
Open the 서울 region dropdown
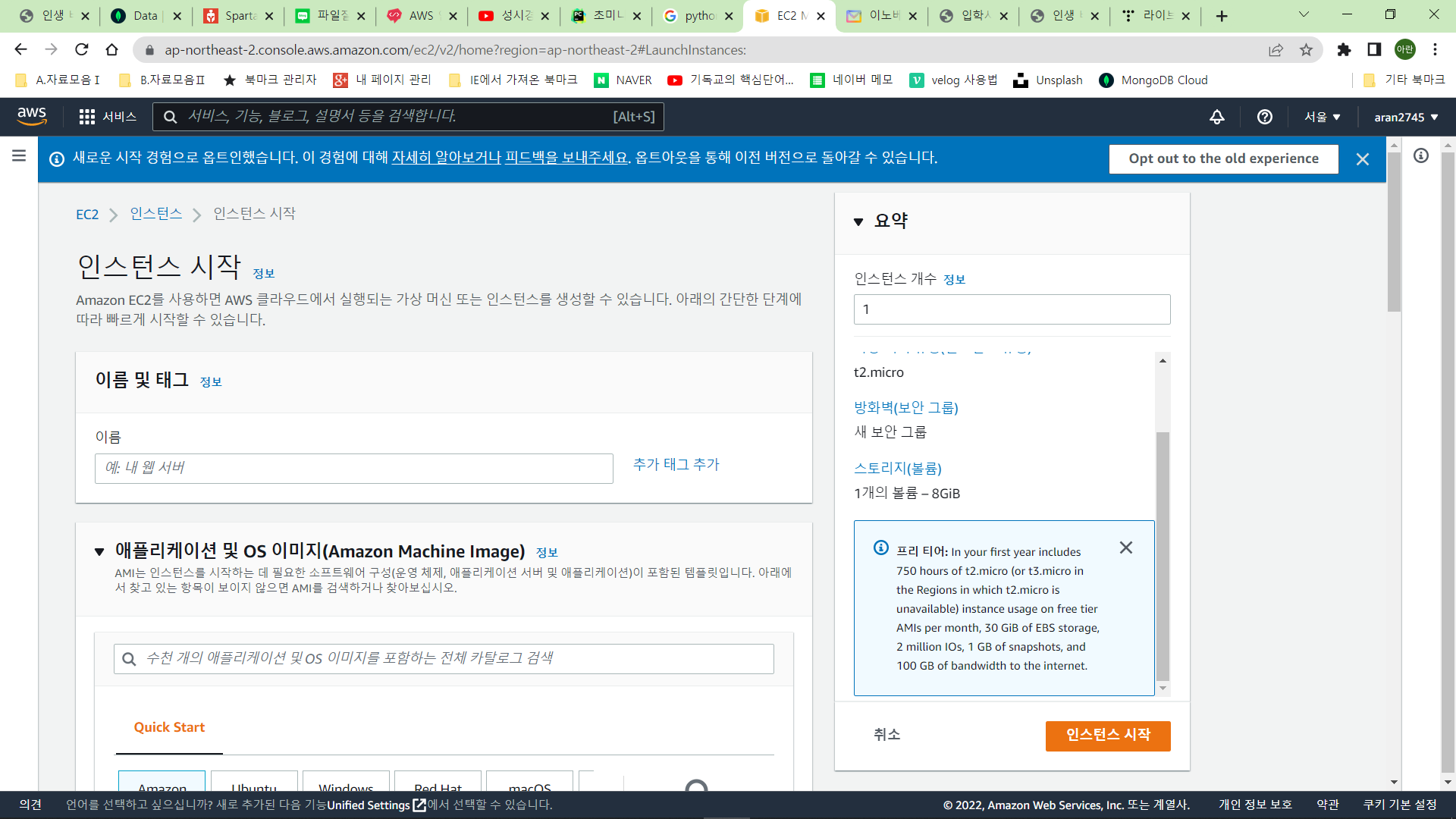coord(1323,117)
